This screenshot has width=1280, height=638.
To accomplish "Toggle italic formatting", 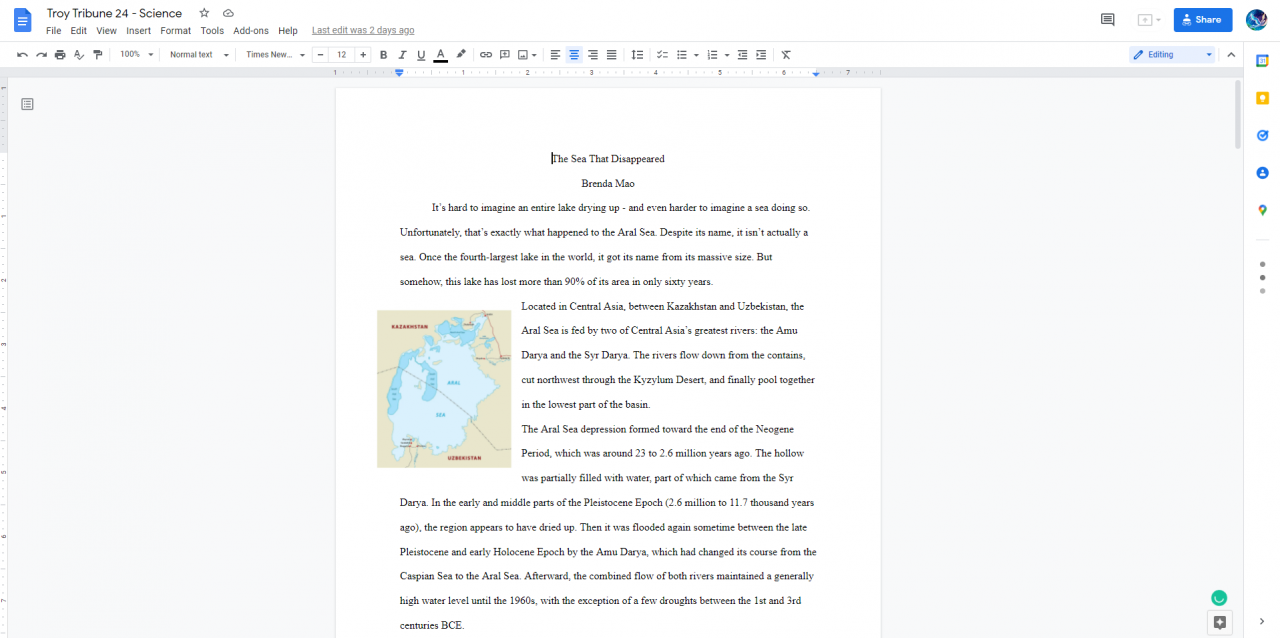I will click(402, 55).
